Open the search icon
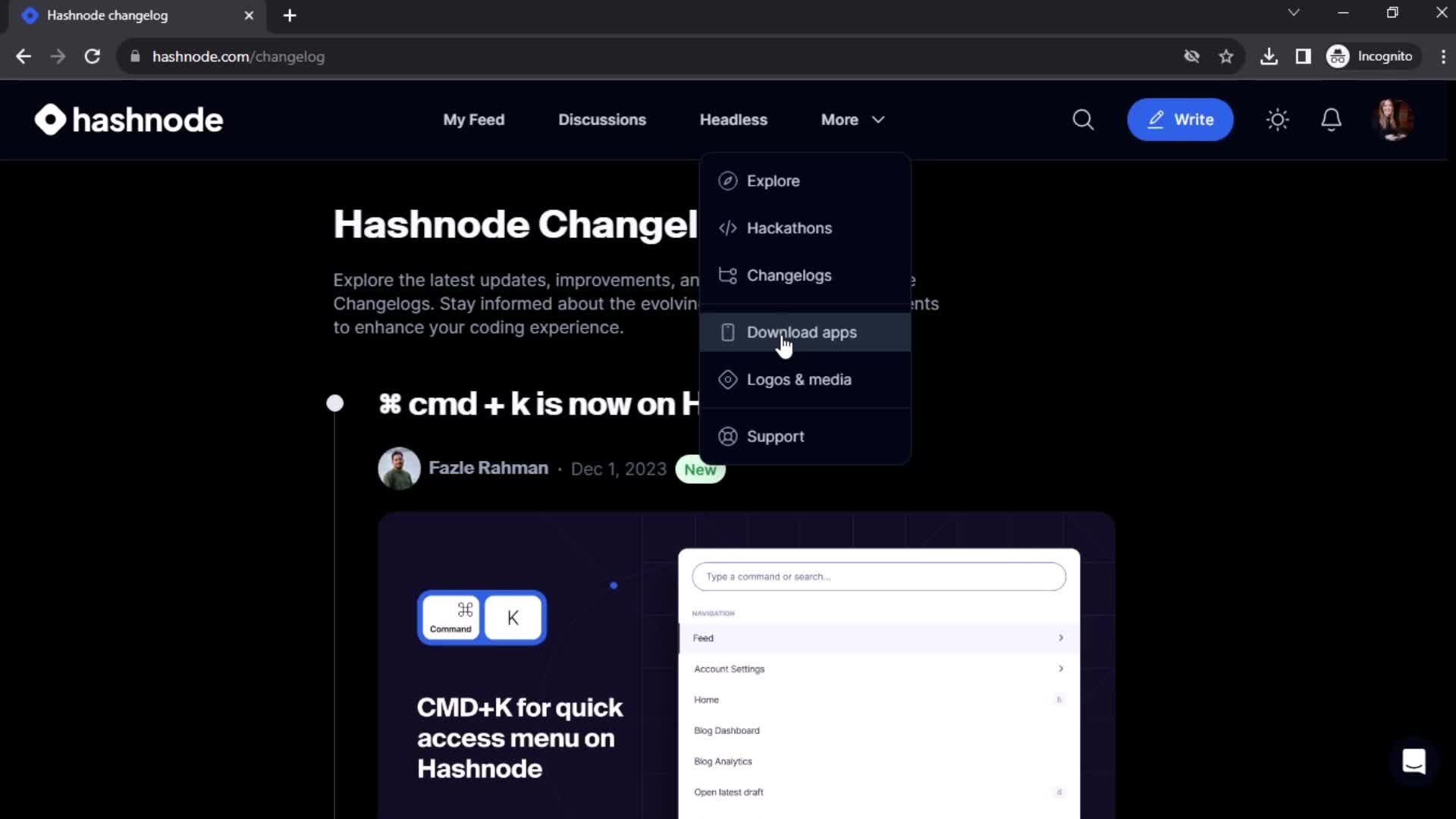Viewport: 1456px width, 819px height. pyautogui.click(x=1084, y=119)
